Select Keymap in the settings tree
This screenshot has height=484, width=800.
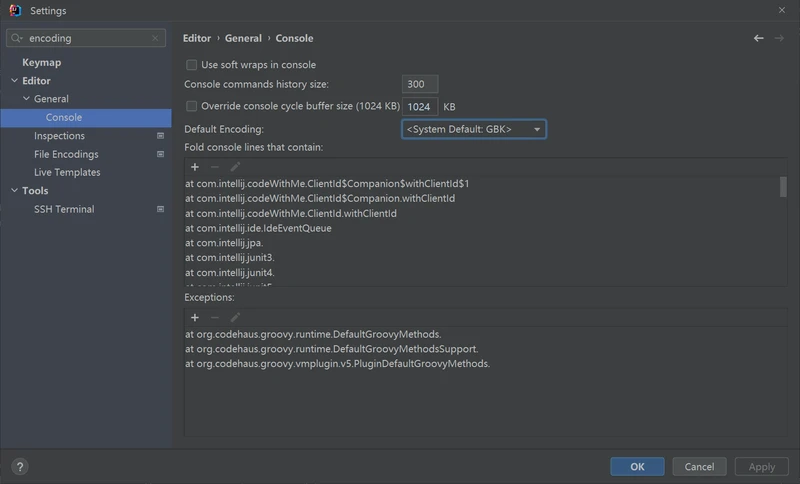pos(42,62)
